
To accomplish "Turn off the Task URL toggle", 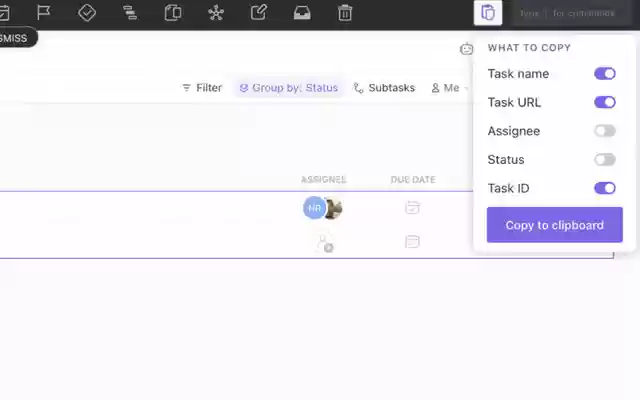I will [604, 102].
